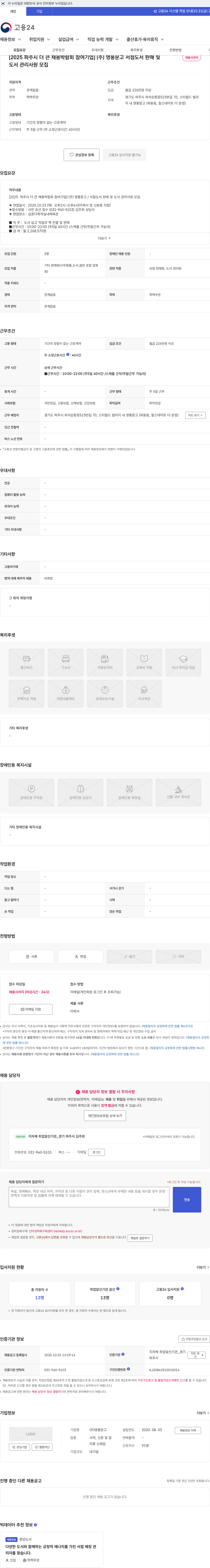Select the 차량유지비 welfare icon

coord(105,662)
